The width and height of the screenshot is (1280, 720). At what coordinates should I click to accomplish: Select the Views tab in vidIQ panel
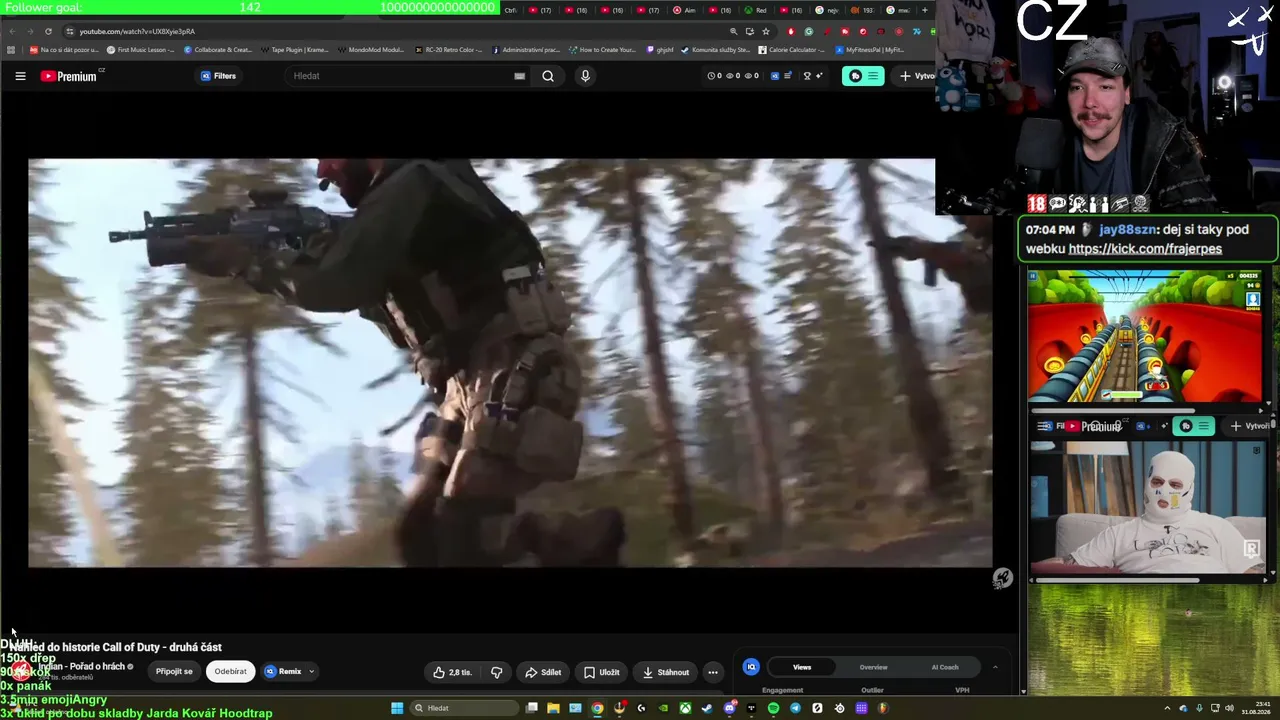[x=802, y=667]
